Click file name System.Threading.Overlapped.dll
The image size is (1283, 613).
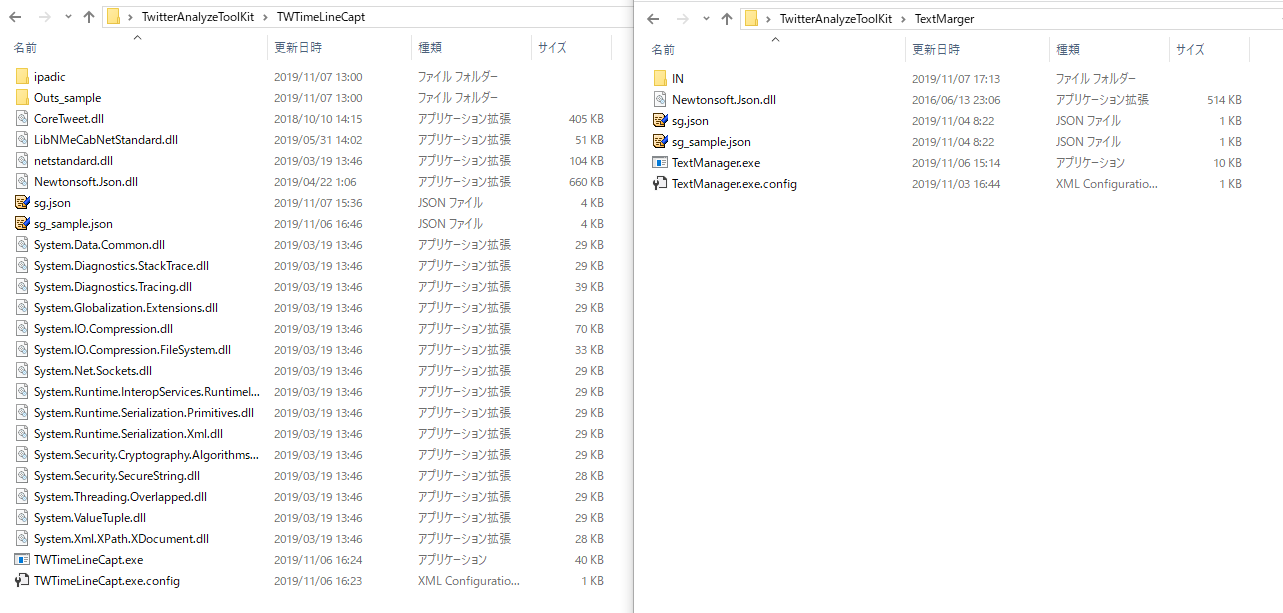tap(120, 497)
